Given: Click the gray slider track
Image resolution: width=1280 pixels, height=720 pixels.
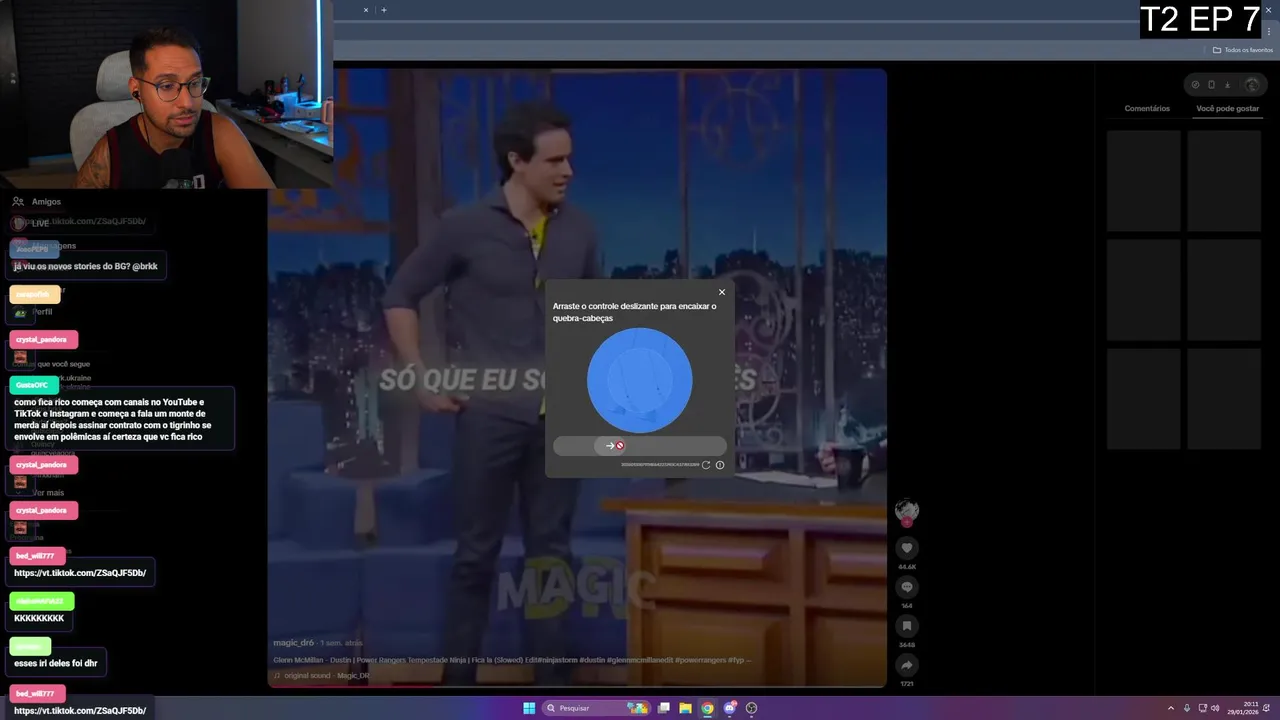Looking at the screenshot, I should pos(640,446).
